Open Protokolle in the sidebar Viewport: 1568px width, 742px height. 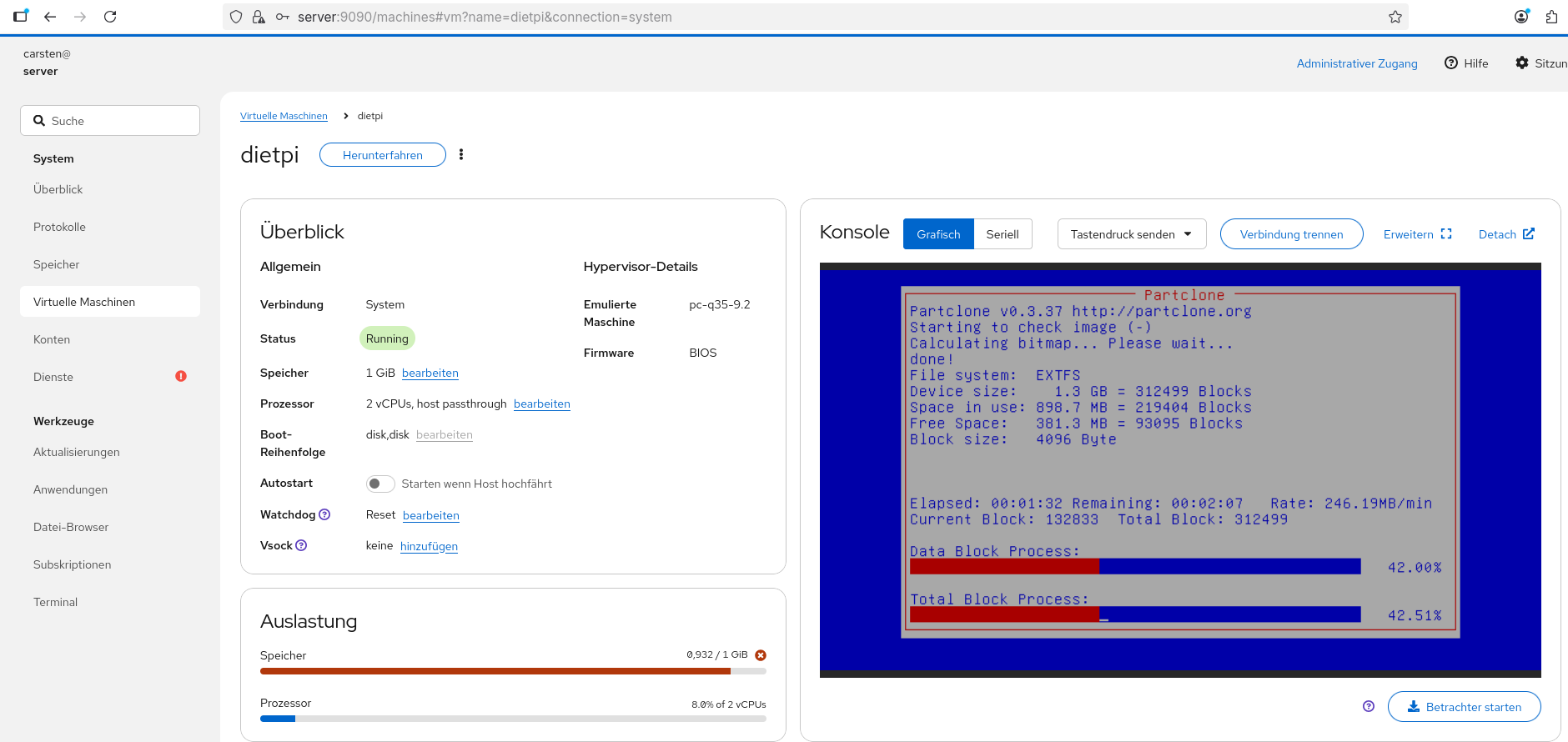pyautogui.click(x=60, y=227)
